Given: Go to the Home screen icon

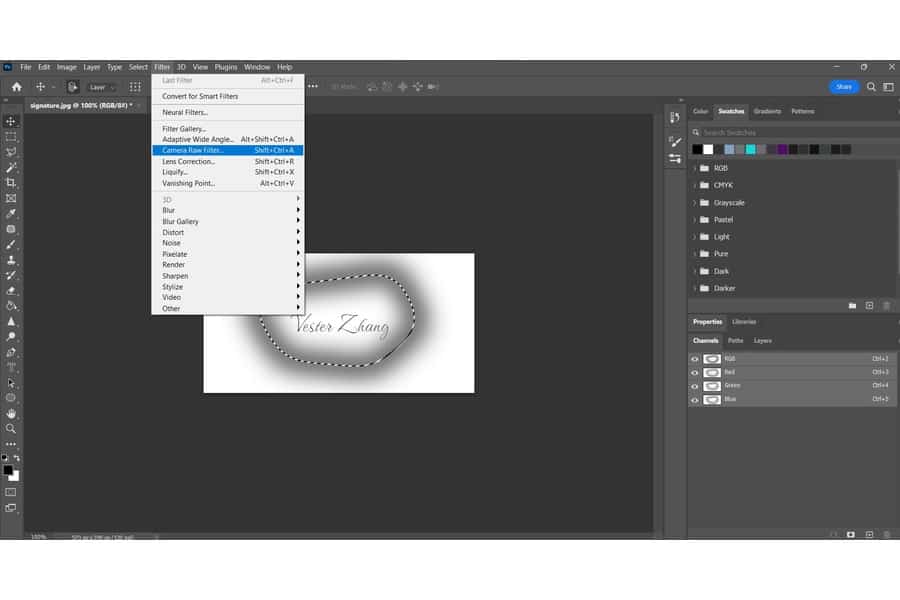Looking at the screenshot, I should [x=17, y=87].
